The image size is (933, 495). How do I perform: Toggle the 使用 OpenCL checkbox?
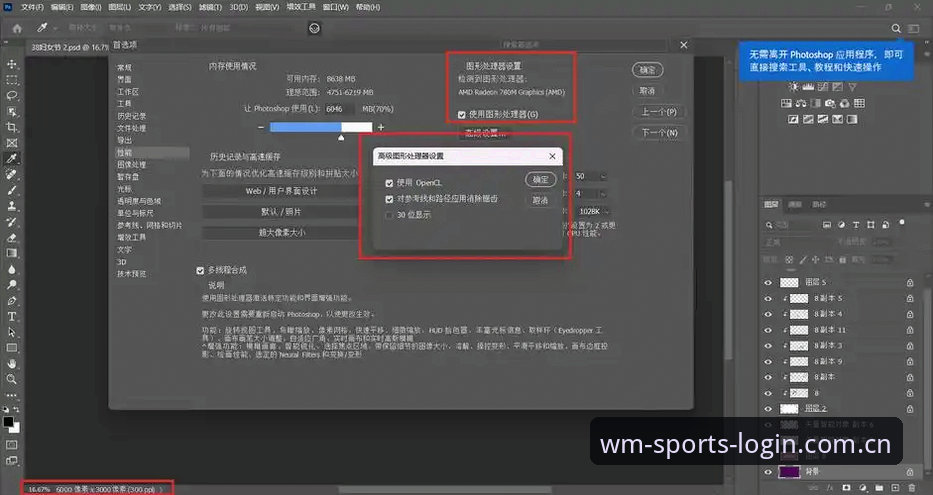coord(389,183)
